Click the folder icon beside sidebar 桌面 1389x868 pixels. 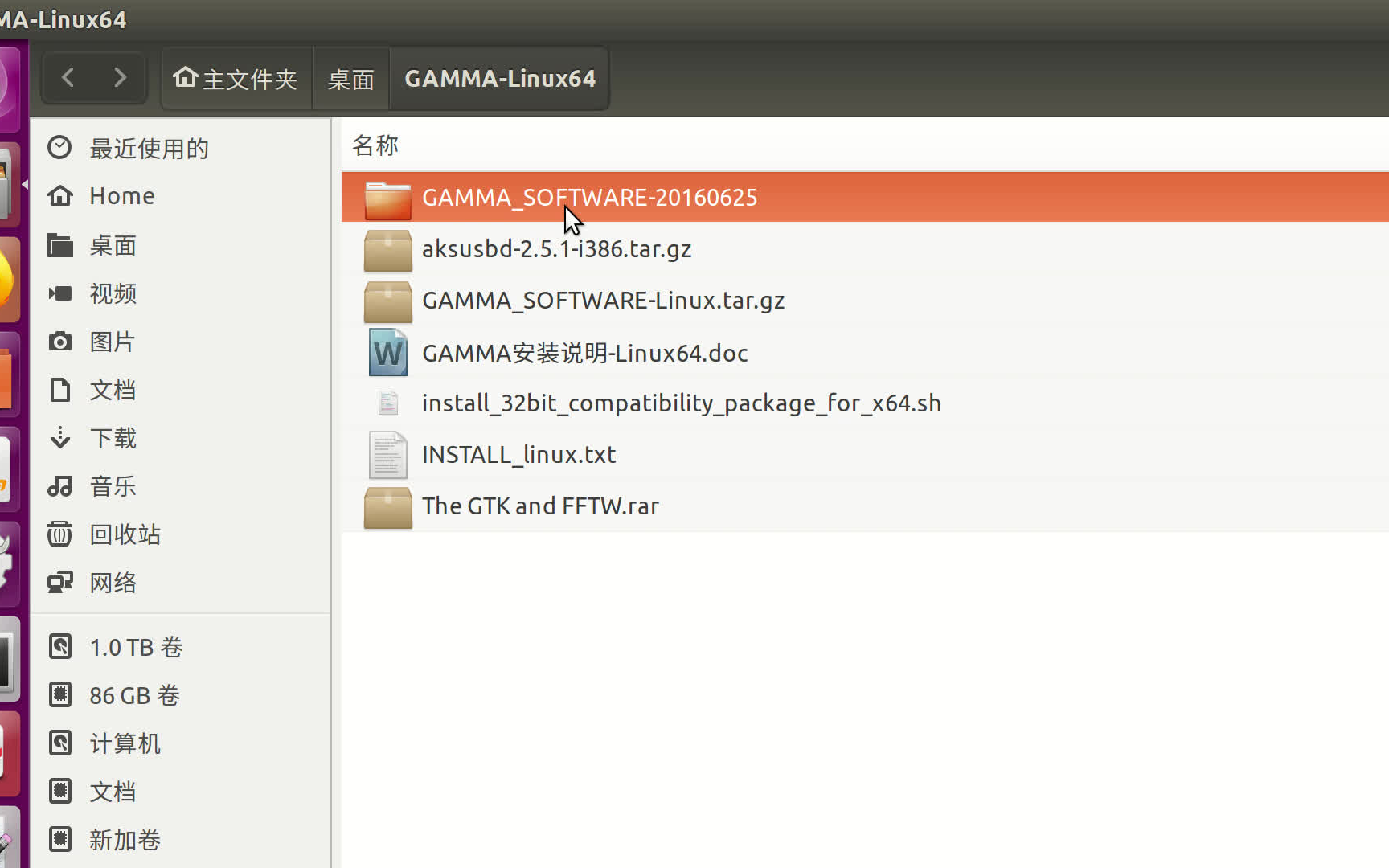click(x=60, y=245)
